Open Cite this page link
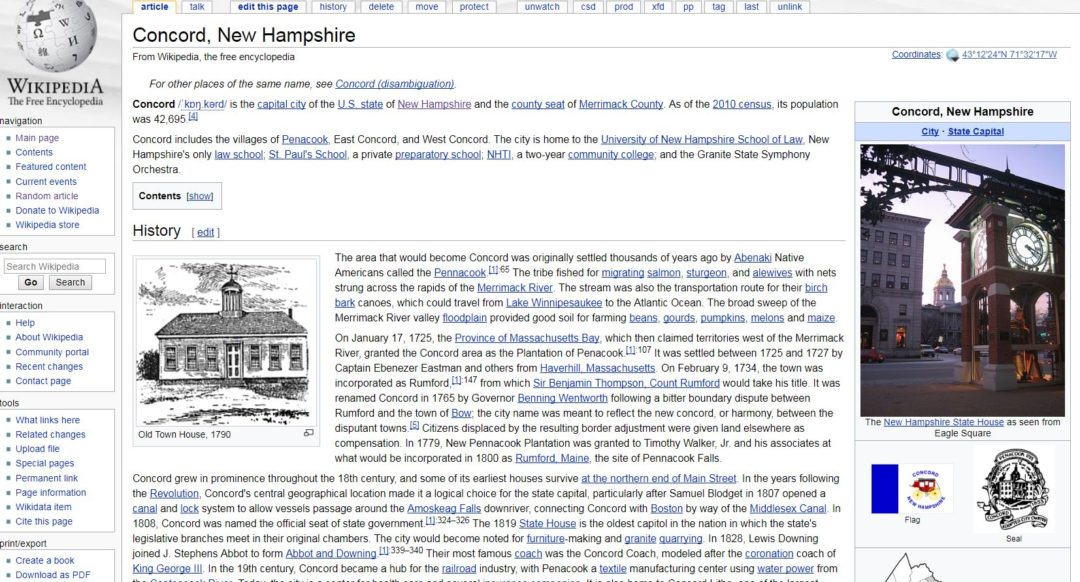 pyautogui.click(x=44, y=521)
